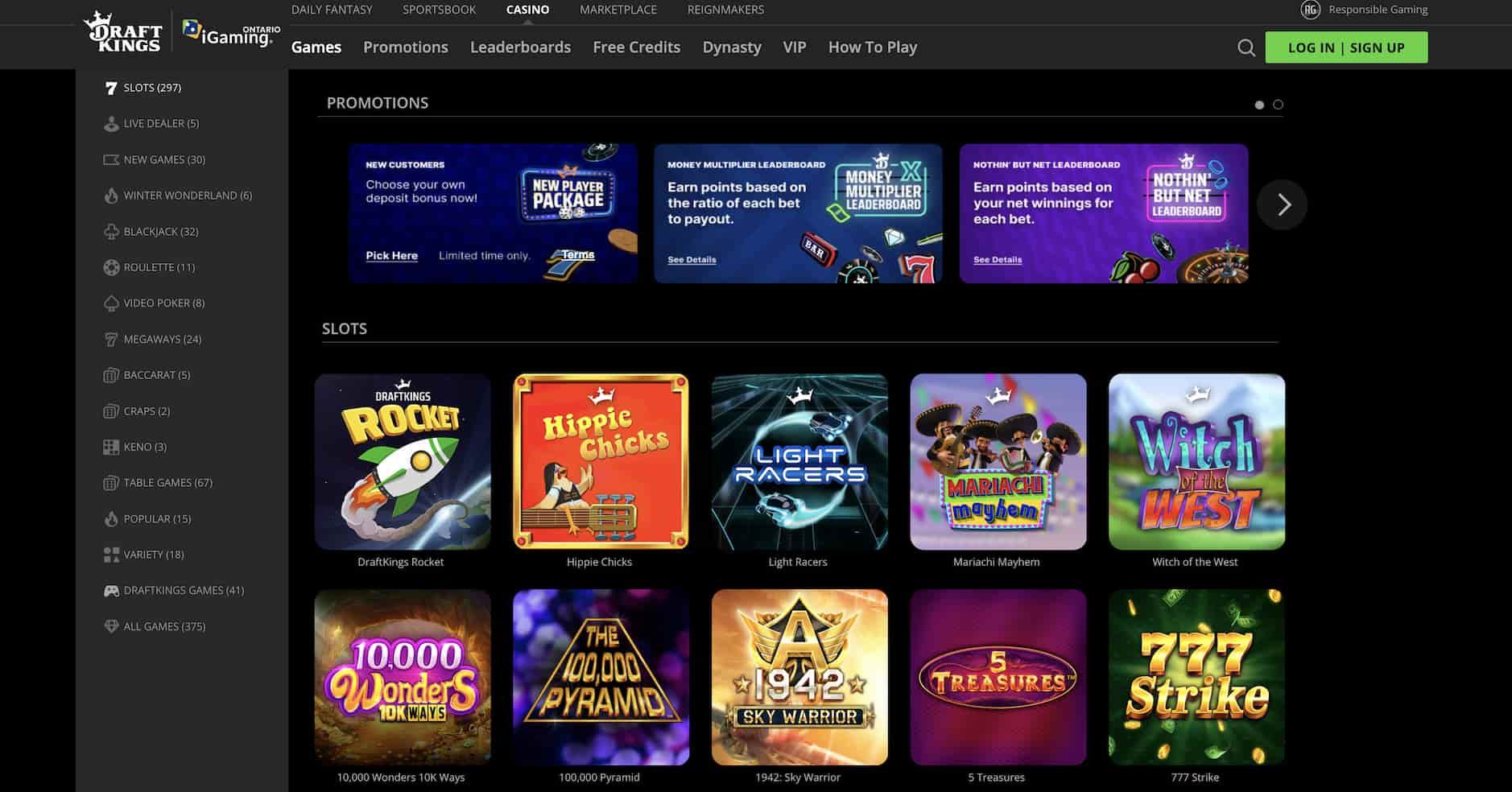The width and height of the screenshot is (1512, 792).
Task: Open Terms link on New Customers promo
Action: (578, 255)
